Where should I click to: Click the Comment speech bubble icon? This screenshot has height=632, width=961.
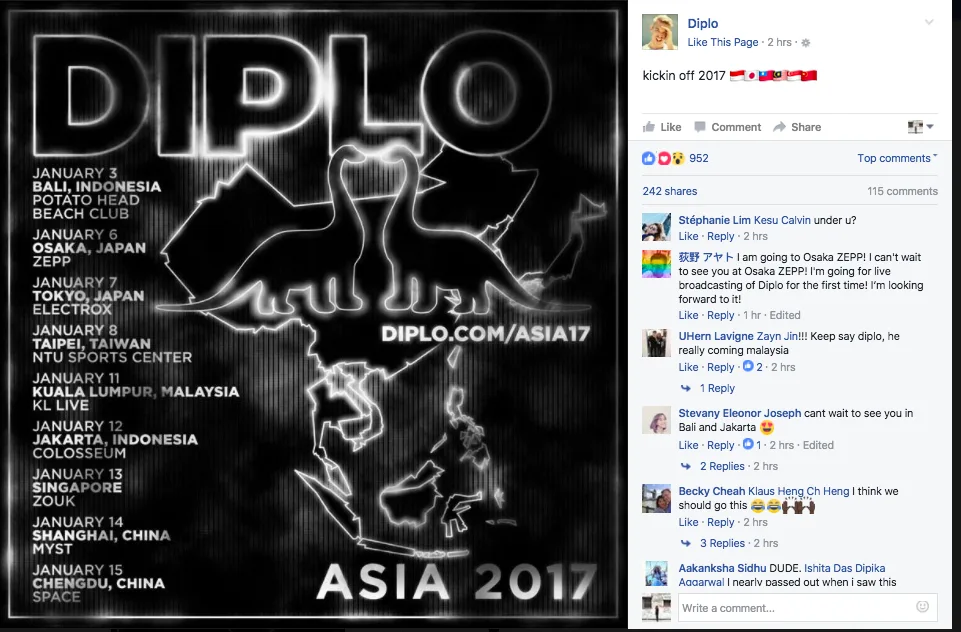(699, 127)
